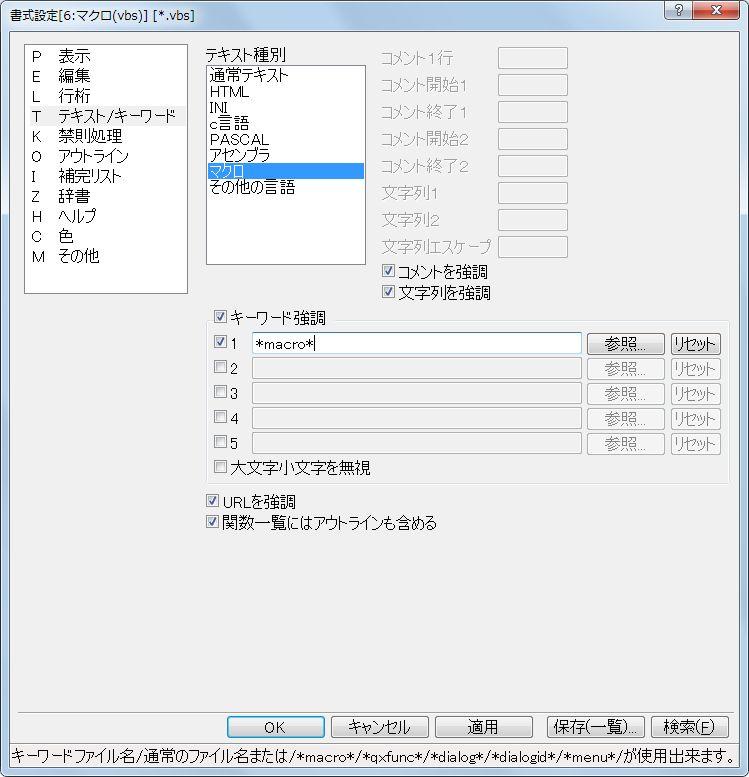Click the *macro* keyword file field

pos(416,344)
